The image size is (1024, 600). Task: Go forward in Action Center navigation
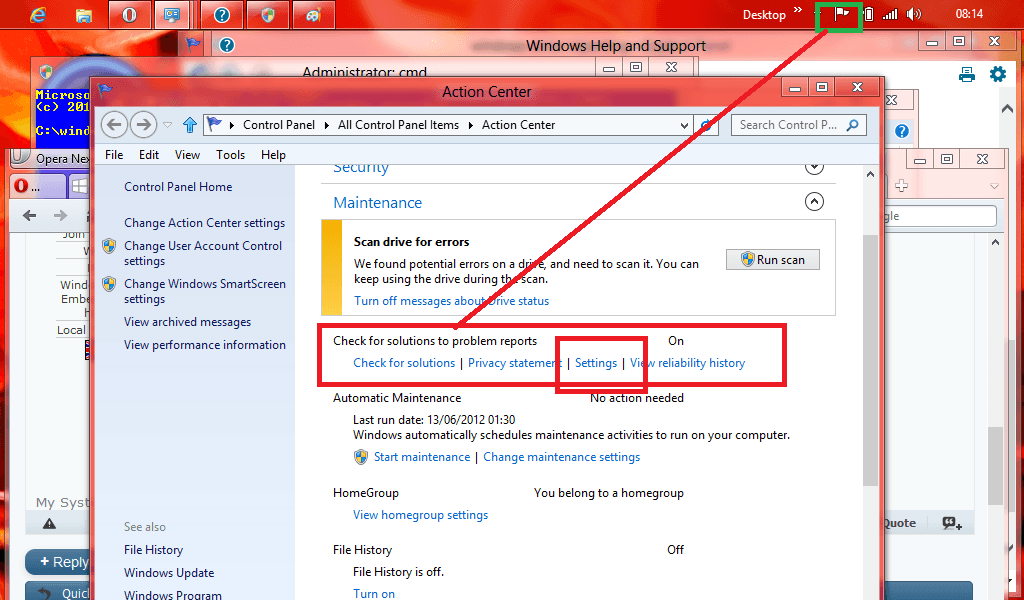coord(143,124)
